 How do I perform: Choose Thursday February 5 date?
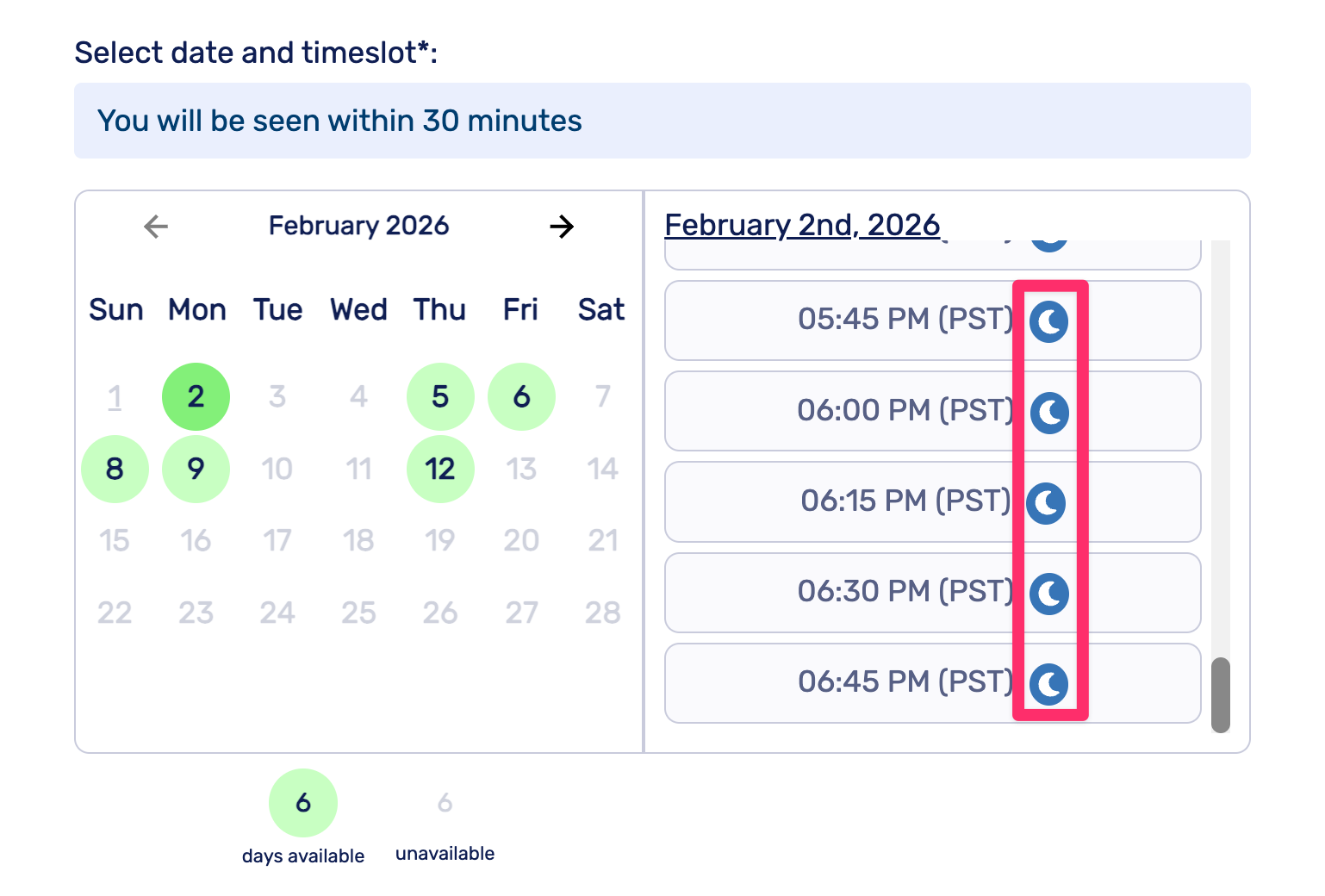440,396
